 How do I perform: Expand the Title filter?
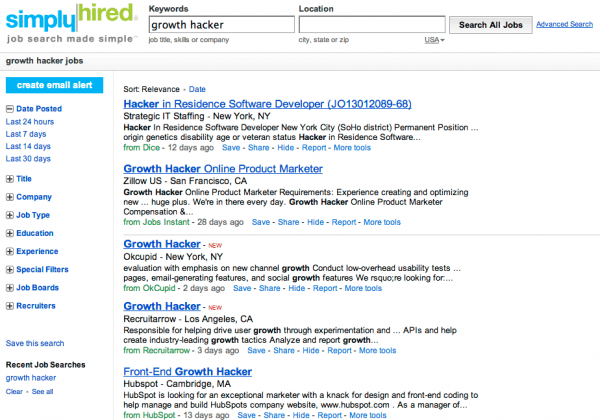click(10, 179)
